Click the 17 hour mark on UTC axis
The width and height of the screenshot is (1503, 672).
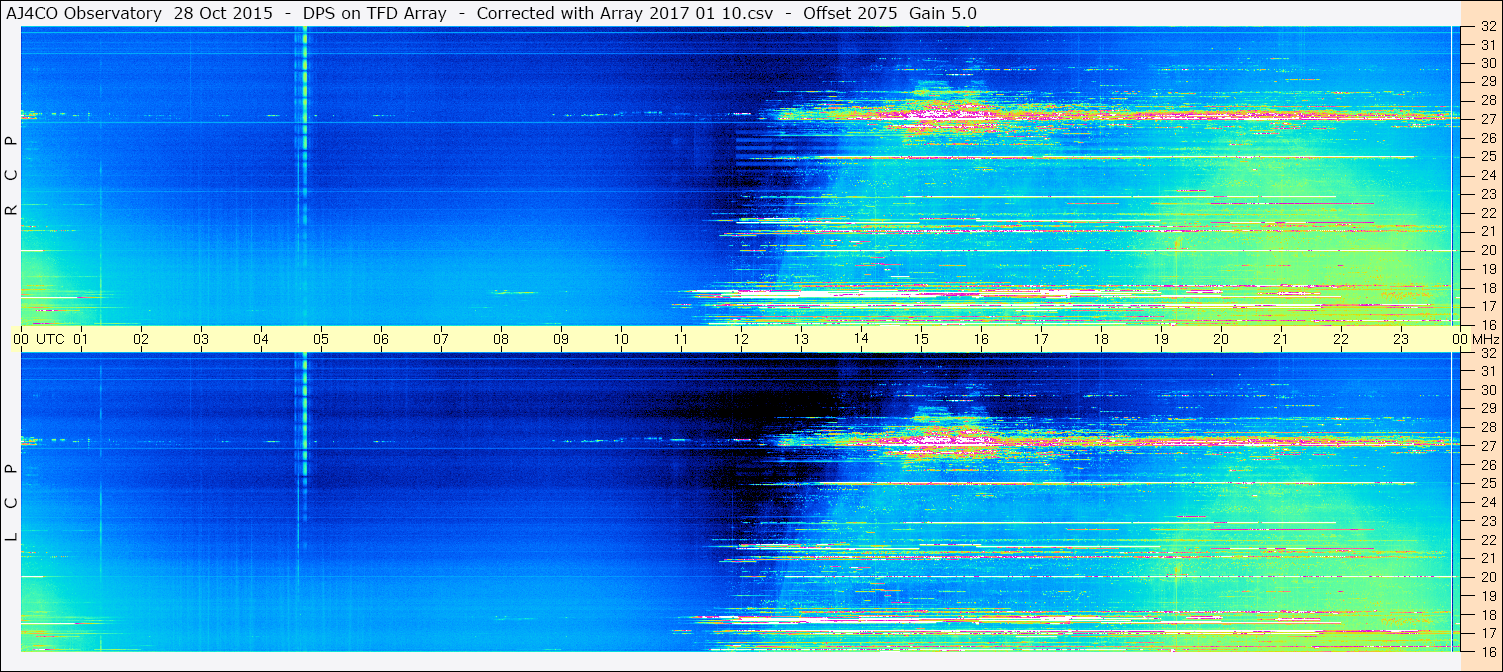pos(1041,339)
